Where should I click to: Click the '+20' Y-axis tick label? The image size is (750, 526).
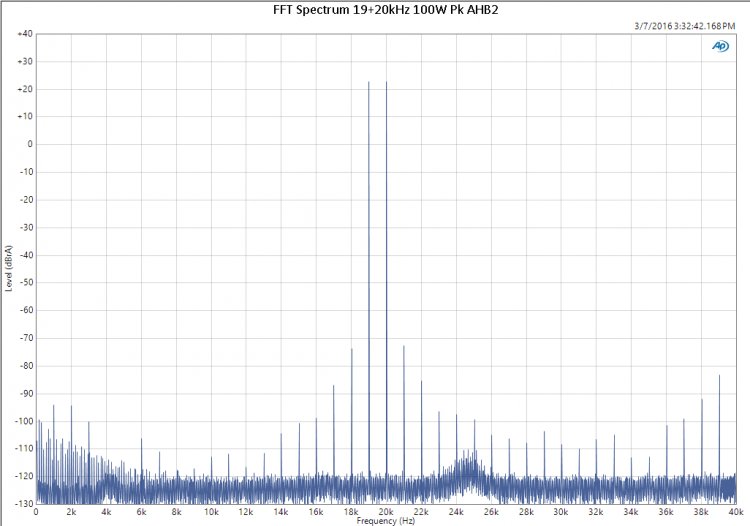pyautogui.click(x=25, y=89)
